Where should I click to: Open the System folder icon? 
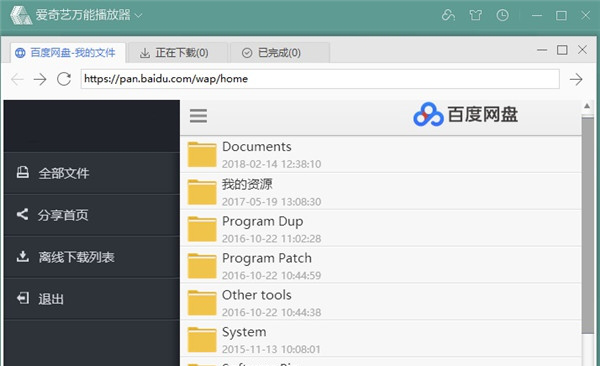[202, 339]
